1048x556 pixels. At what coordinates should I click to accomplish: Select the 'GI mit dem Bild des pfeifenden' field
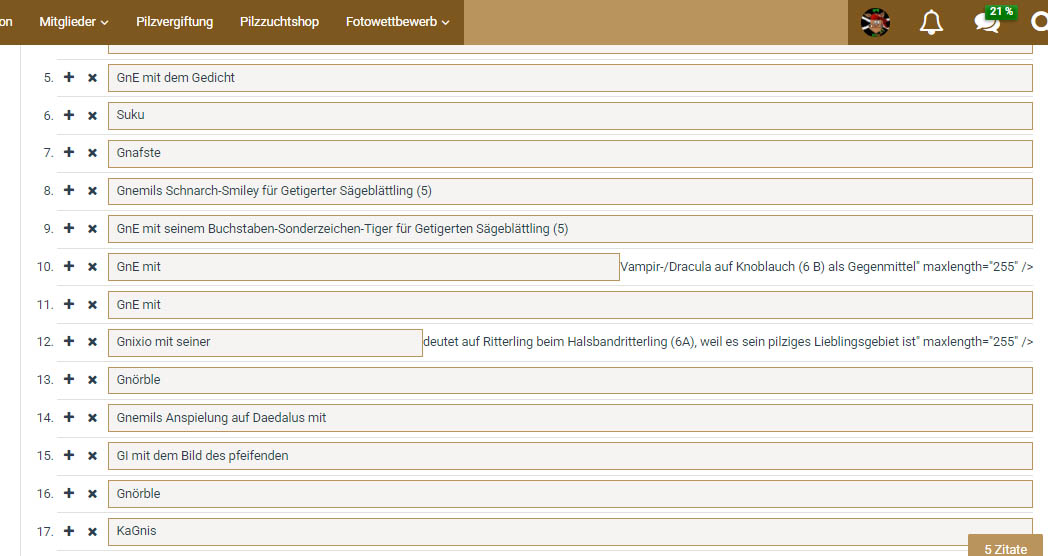click(x=569, y=456)
